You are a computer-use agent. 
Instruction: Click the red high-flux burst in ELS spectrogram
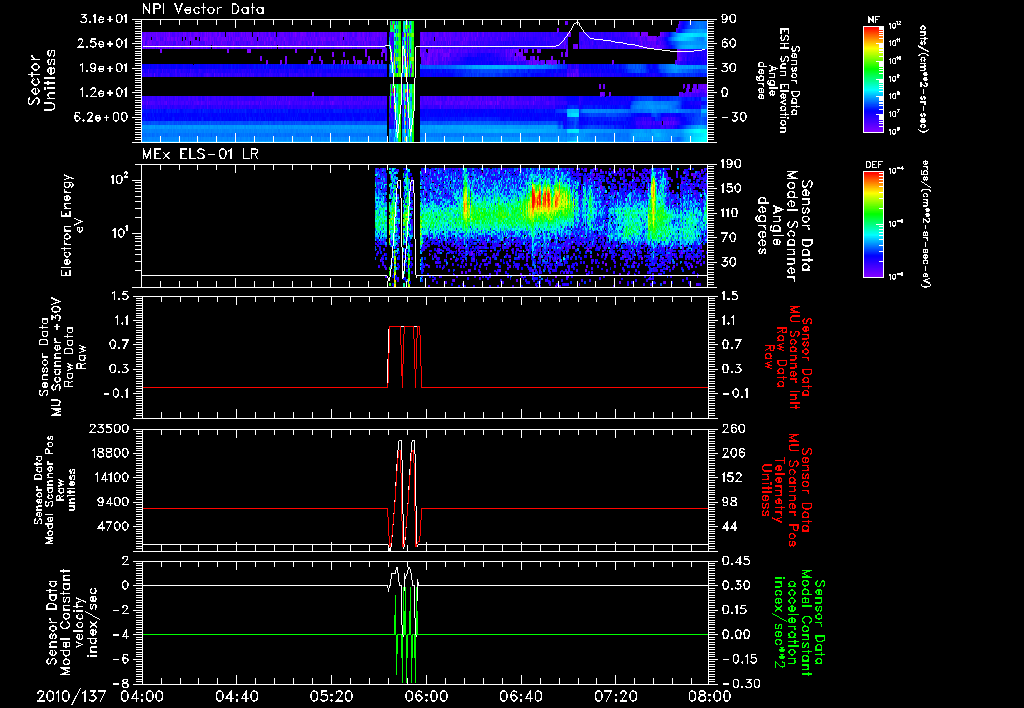(546, 198)
